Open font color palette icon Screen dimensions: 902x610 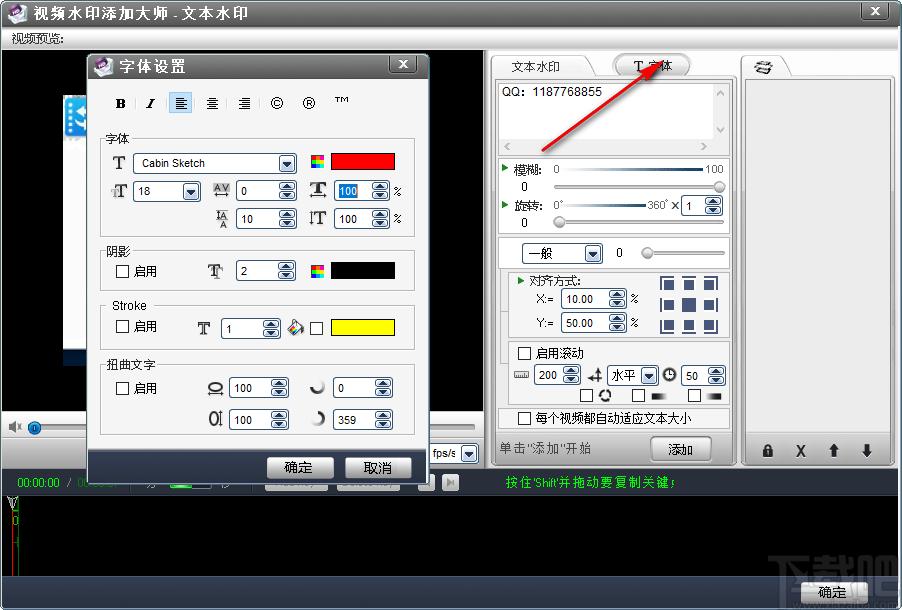318,162
